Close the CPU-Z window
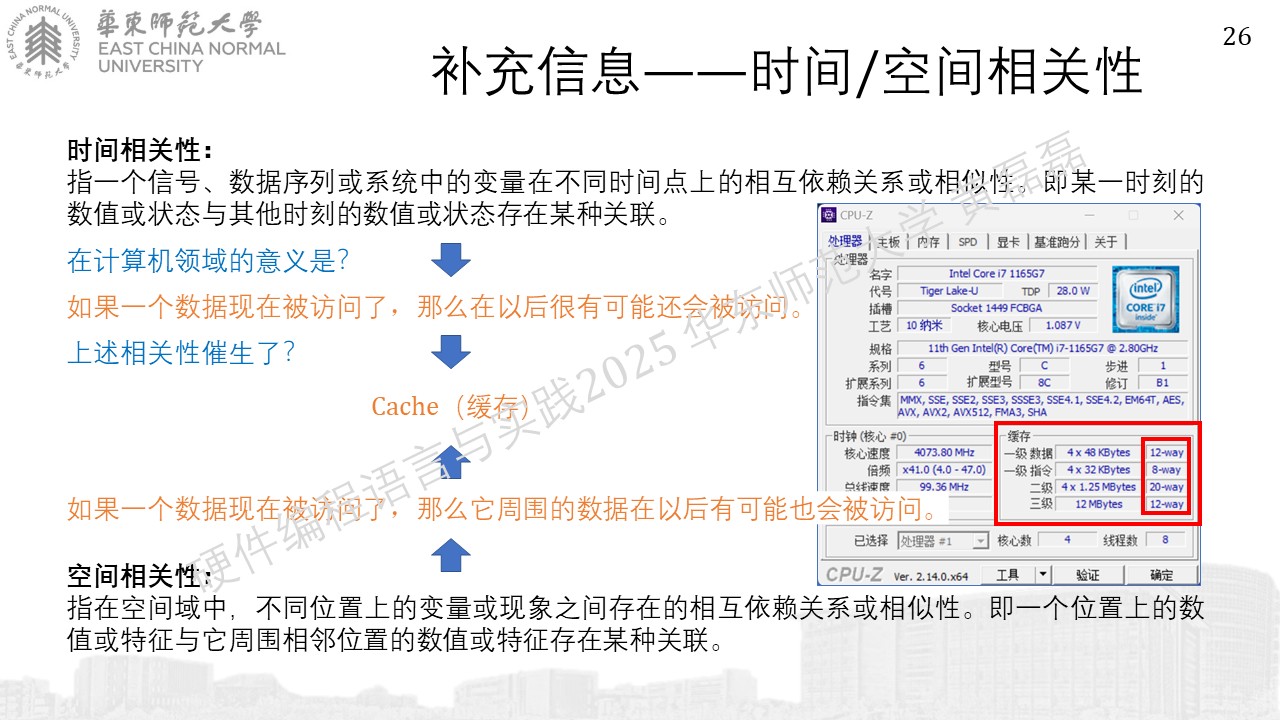 click(x=1178, y=215)
